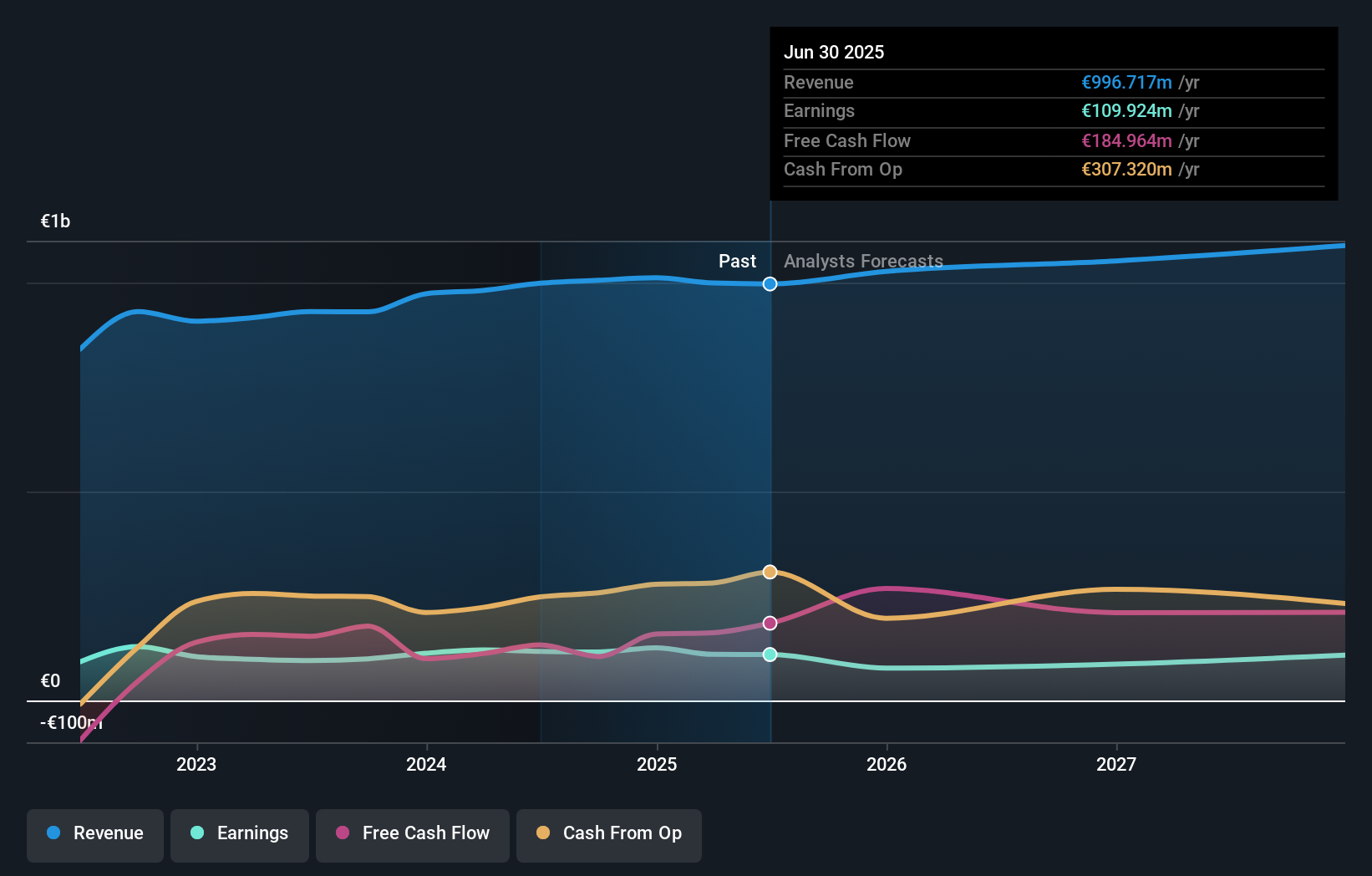Toggle the Earnings legend button
This screenshot has height=876, width=1372.
coord(240,835)
